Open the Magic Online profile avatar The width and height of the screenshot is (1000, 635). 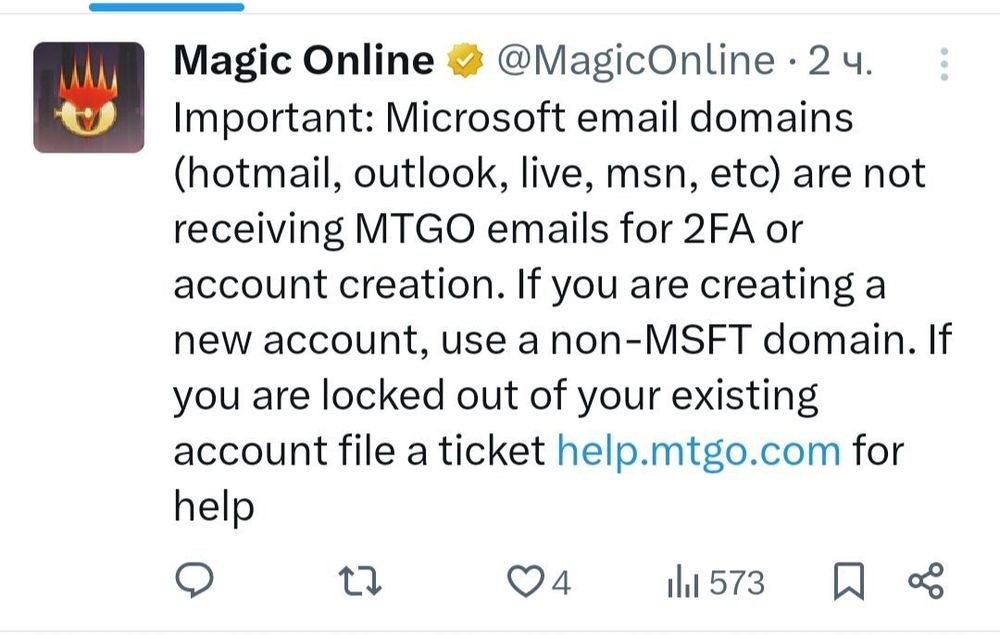click(89, 97)
